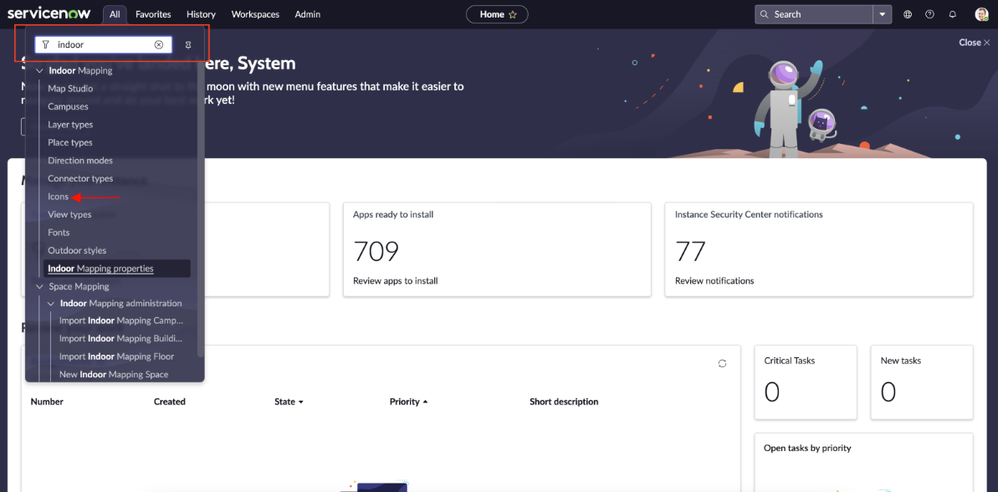Open the Admin menu
Image resolution: width=998 pixels, height=492 pixels.
307,14
